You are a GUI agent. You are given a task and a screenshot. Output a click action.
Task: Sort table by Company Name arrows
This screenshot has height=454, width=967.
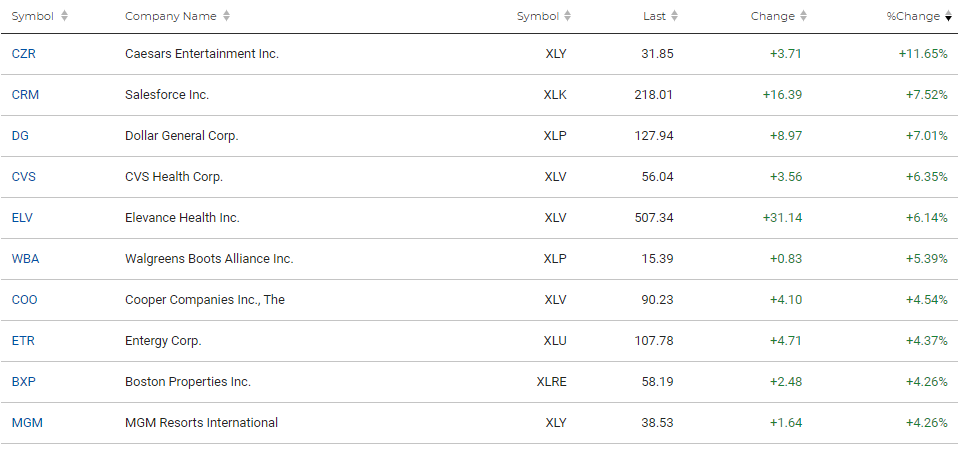coord(226,16)
